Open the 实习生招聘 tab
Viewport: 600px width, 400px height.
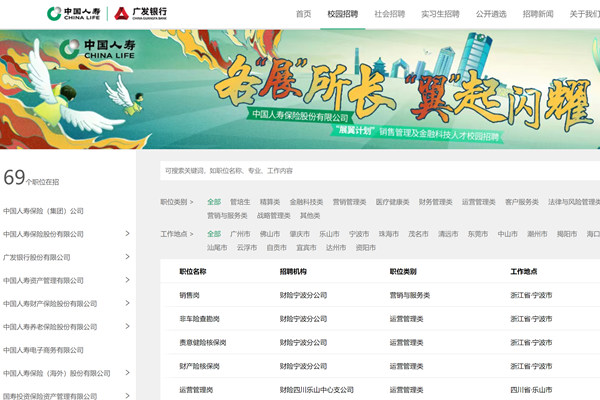coord(440,14)
